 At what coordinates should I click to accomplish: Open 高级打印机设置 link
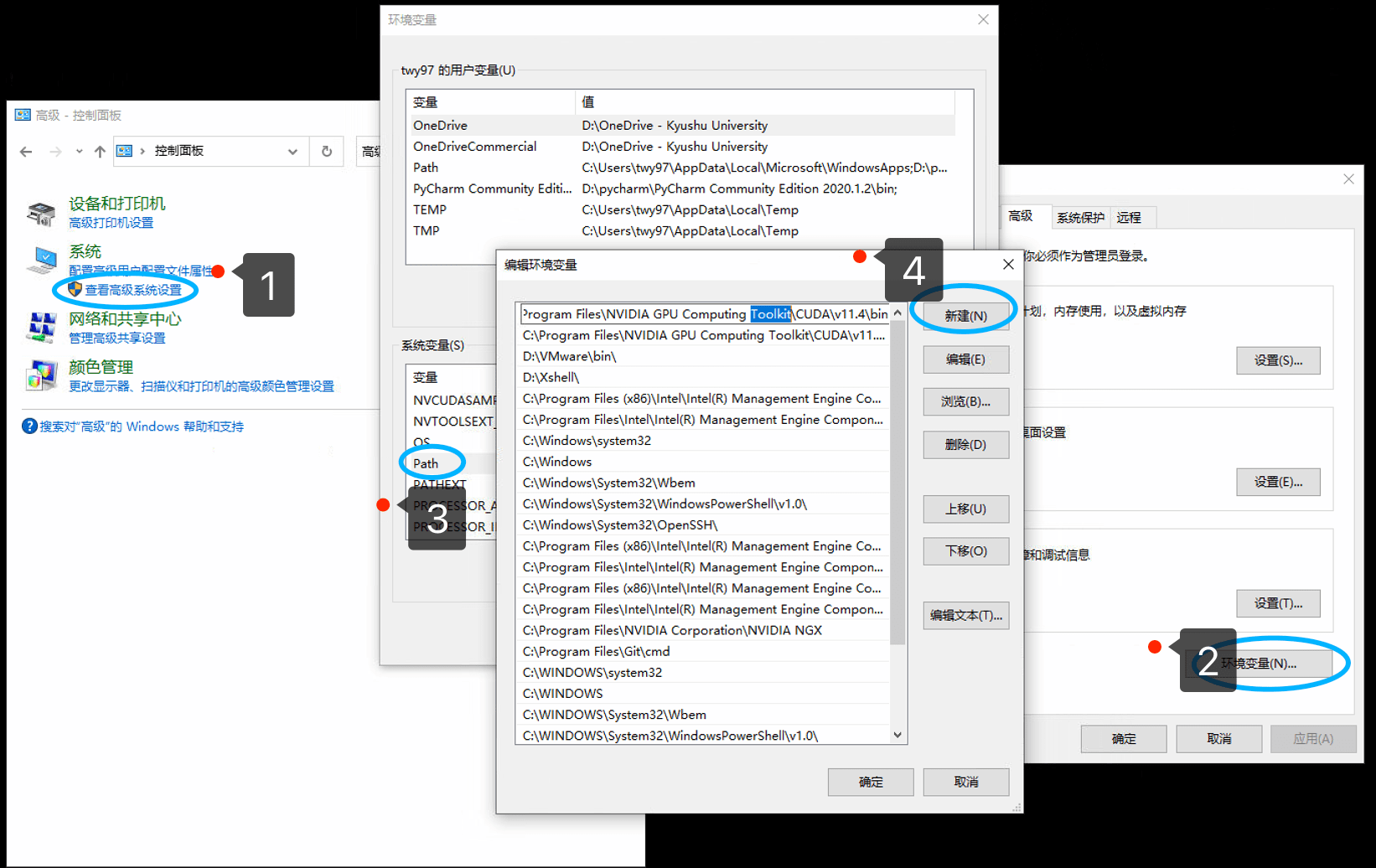111,223
